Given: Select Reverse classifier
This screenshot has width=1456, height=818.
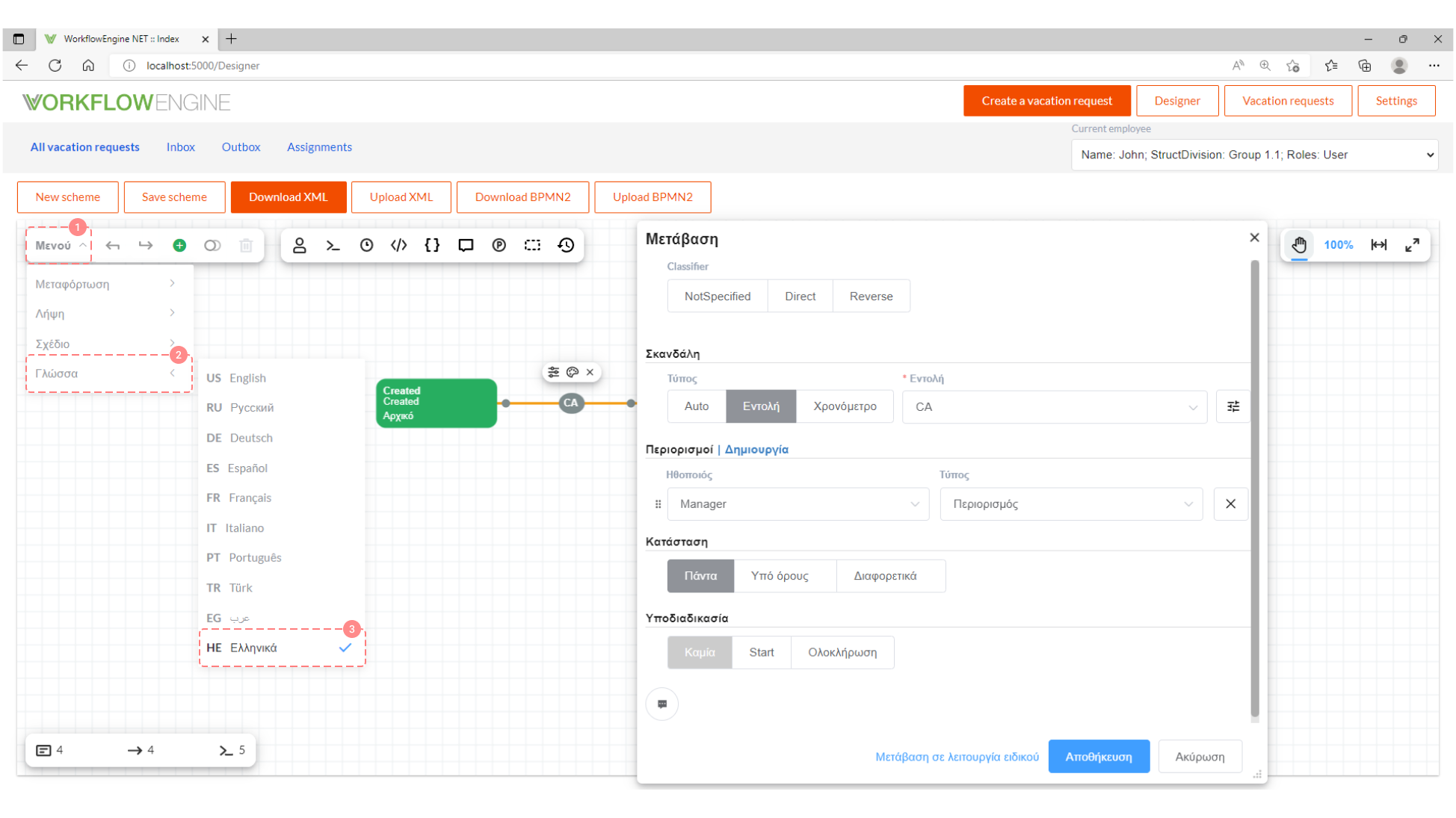Looking at the screenshot, I should (871, 296).
